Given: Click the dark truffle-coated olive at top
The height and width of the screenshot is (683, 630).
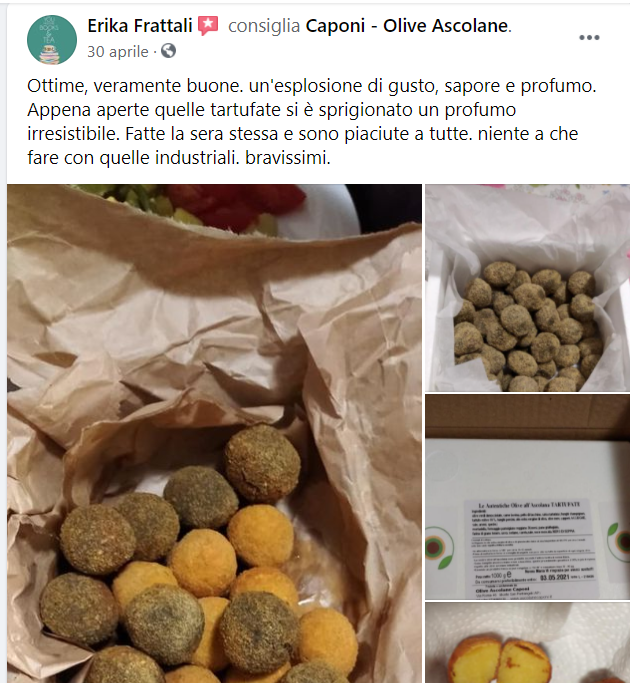Looking at the screenshot, I should click(x=262, y=463).
